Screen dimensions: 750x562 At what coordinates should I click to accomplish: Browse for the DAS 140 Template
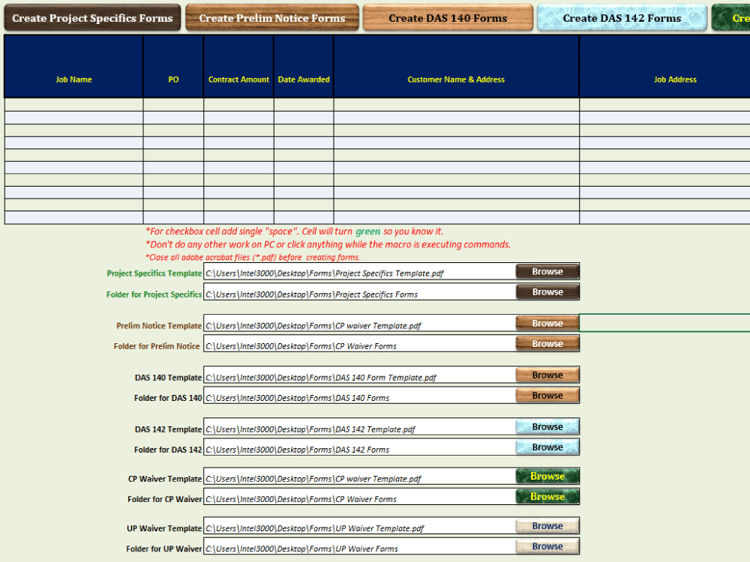(x=548, y=375)
